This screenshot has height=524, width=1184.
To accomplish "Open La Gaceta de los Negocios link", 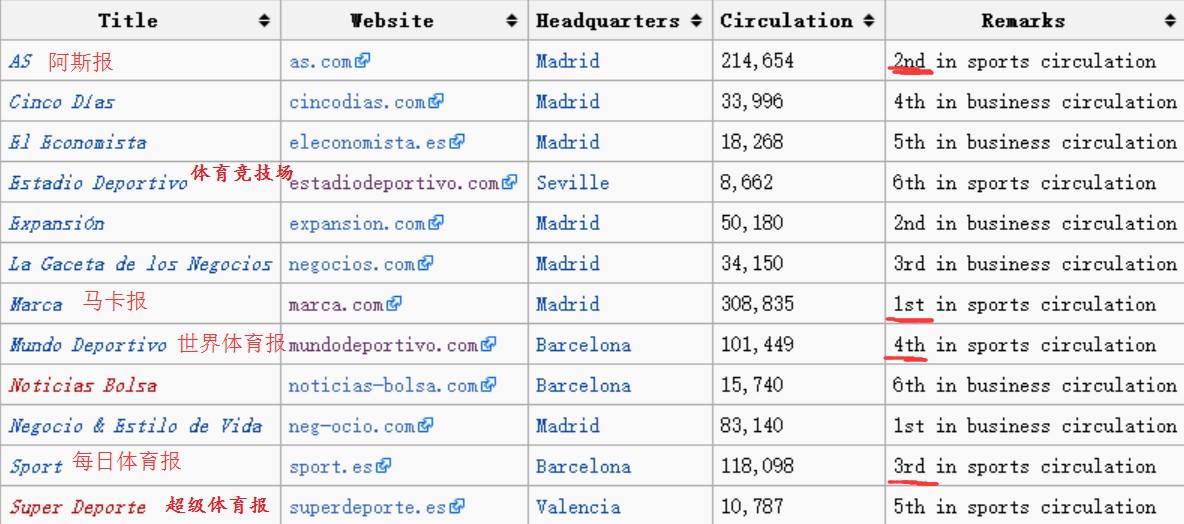I will pyautogui.click(x=140, y=264).
